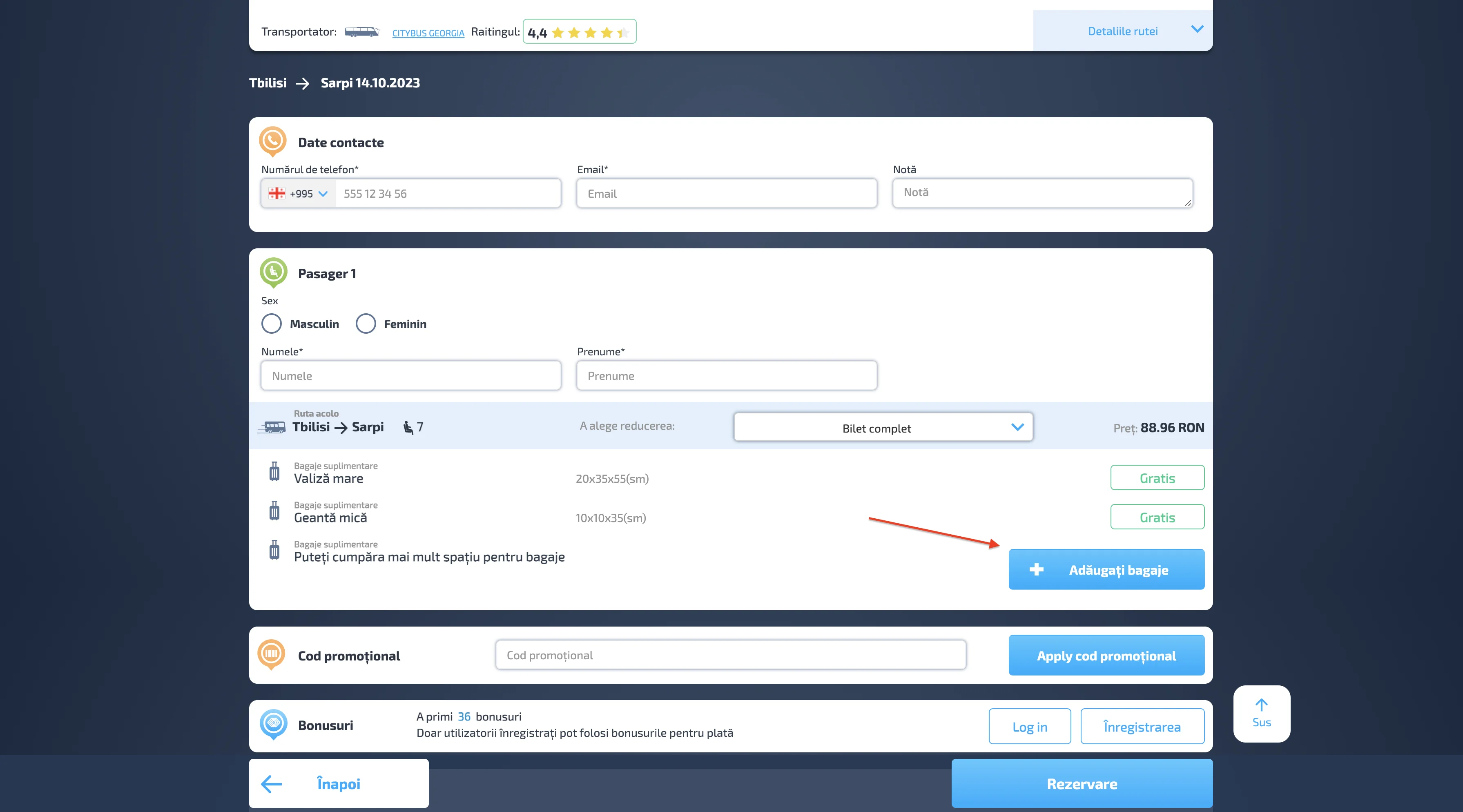Open the Bilet complet discount dropdown
Screen dimensions: 1463x812
(x=883, y=428)
